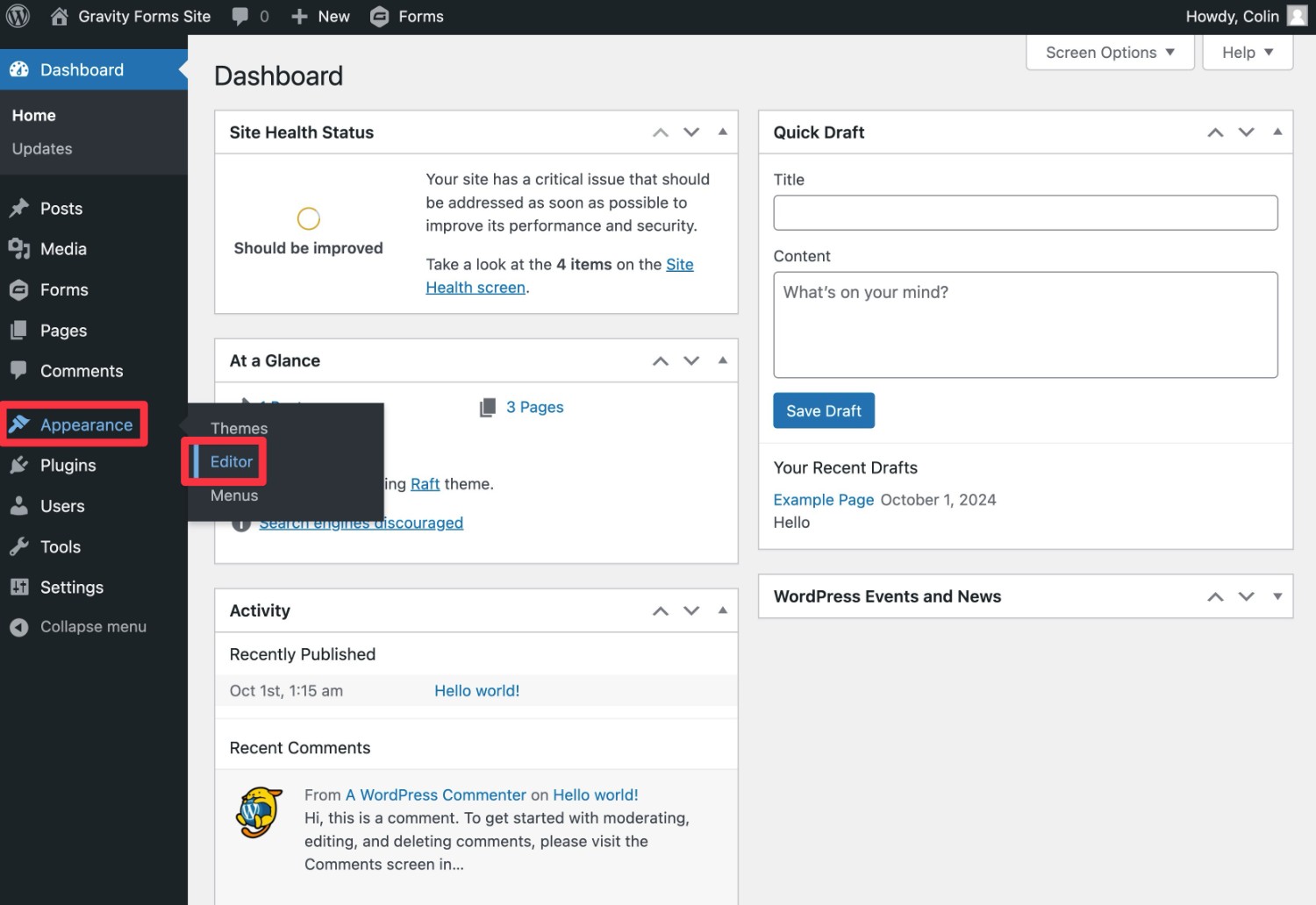1316x905 pixels.
Task: Click the Site Health status circle indicator
Action: pyautogui.click(x=309, y=218)
